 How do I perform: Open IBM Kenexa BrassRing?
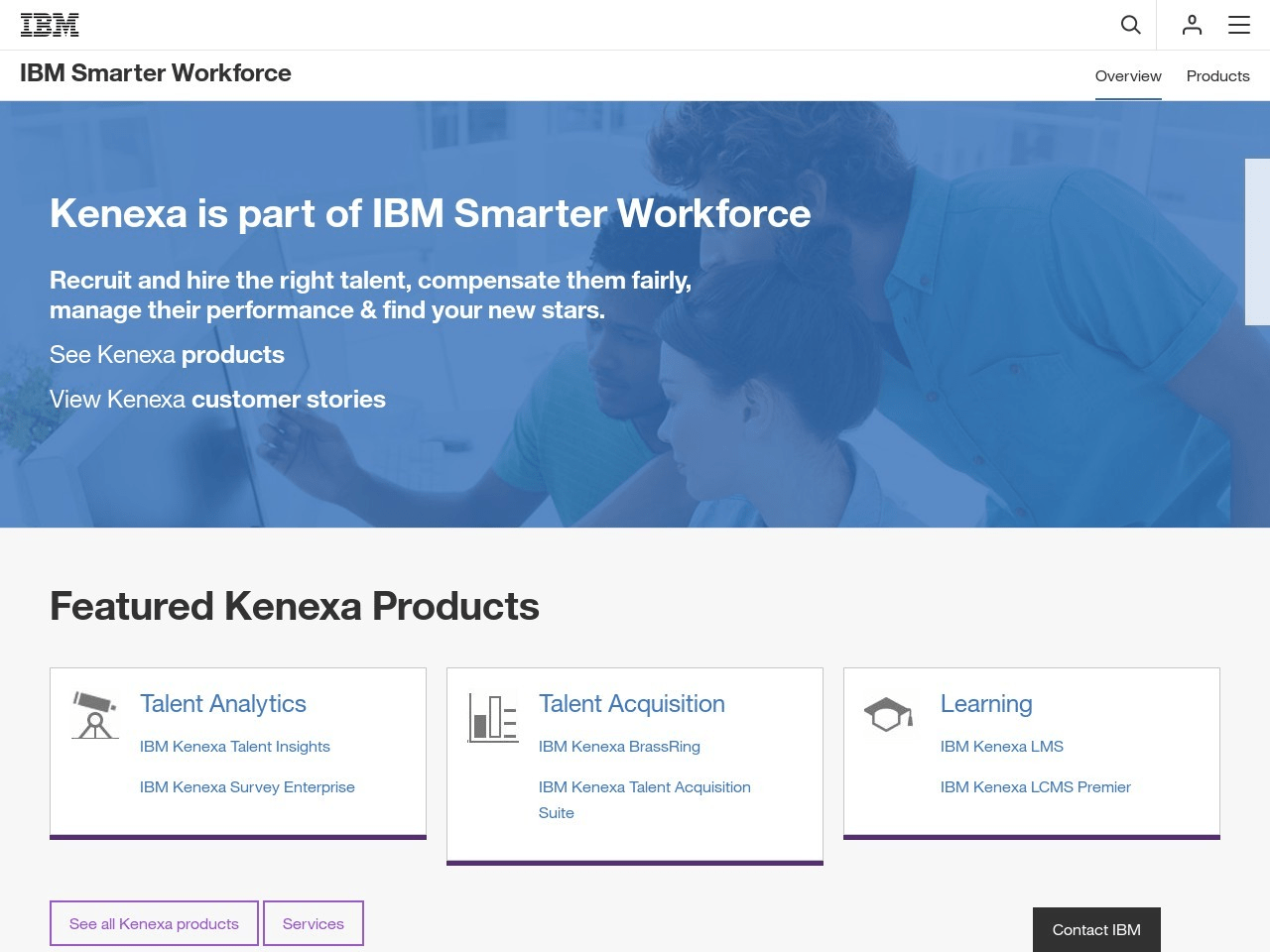pyautogui.click(x=619, y=747)
